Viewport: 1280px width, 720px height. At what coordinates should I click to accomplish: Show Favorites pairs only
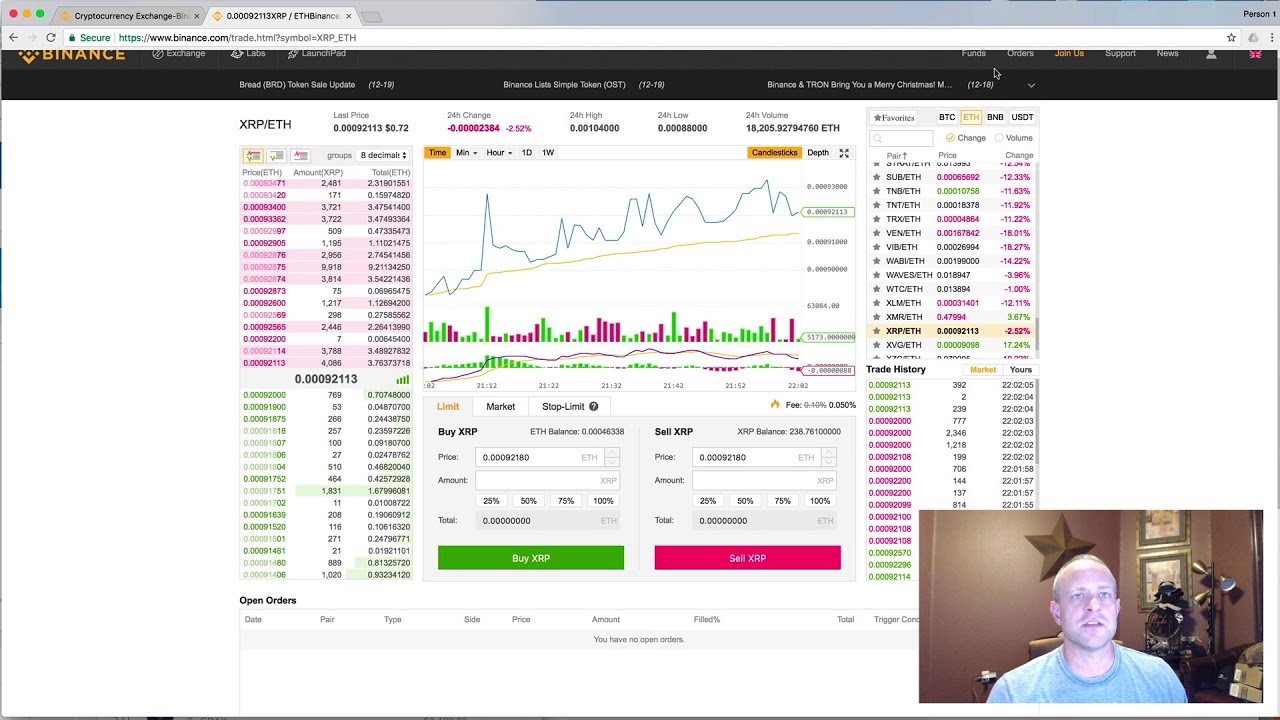click(894, 118)
